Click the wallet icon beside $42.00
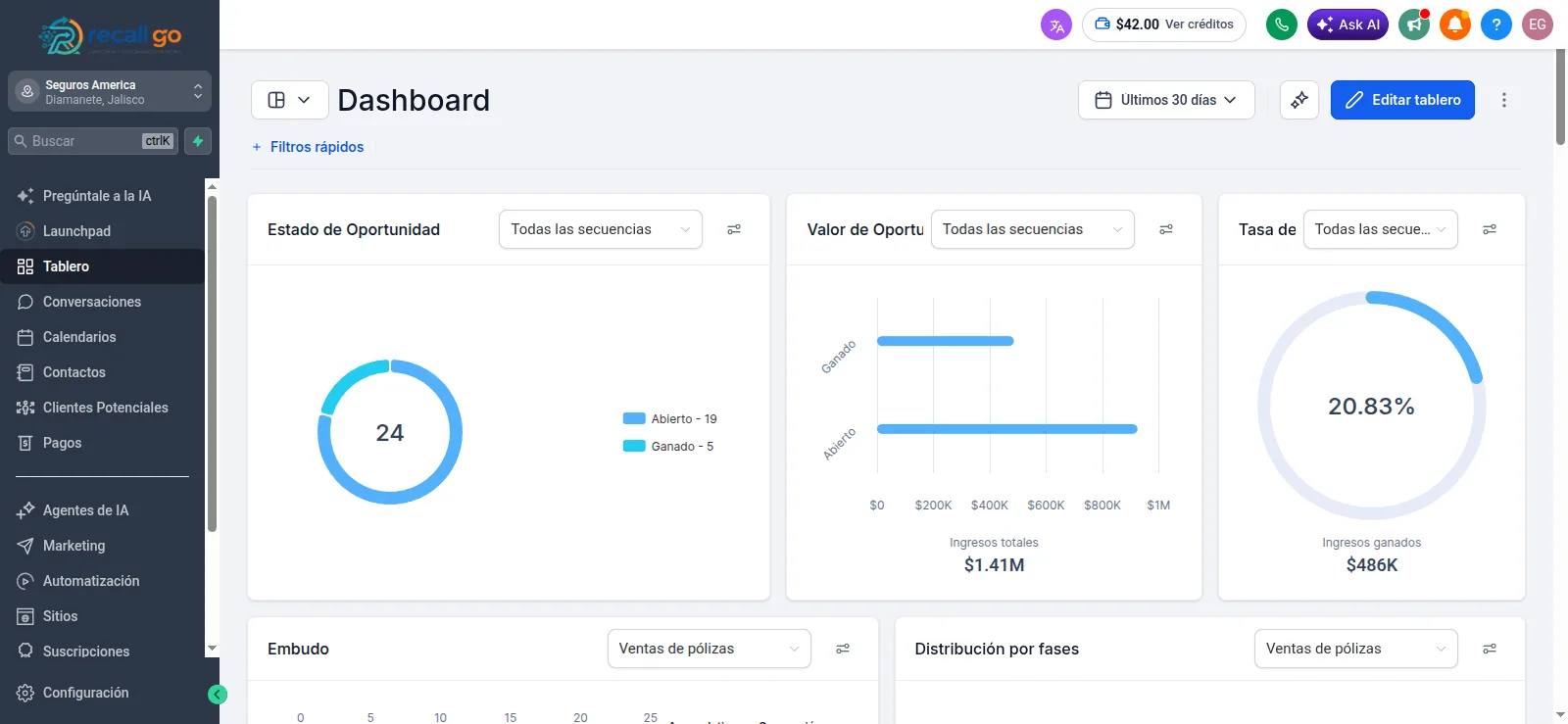Image resolution: width=1568 pixels, height=724 pixels. (x=1102, y=24)
